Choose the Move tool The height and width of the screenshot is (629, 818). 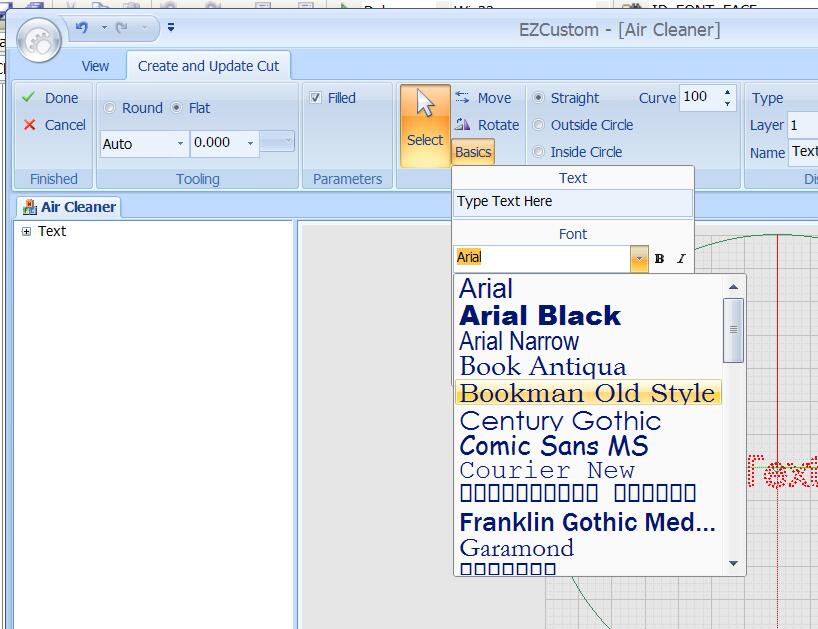click(483, 98)
